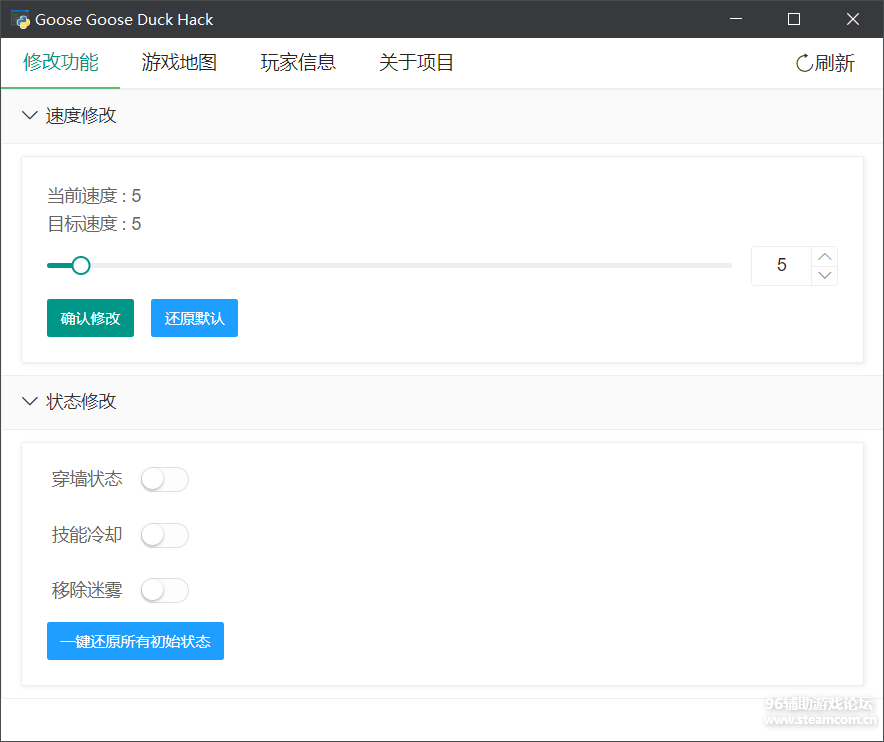This screenshot has height=742, width=884.
Task: Toggle the 穿墙状态 switch
Action: (164, 480)
